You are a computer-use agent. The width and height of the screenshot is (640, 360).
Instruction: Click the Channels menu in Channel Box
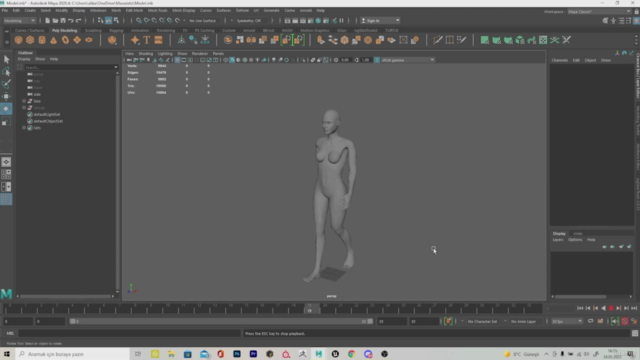click(560, 60)
